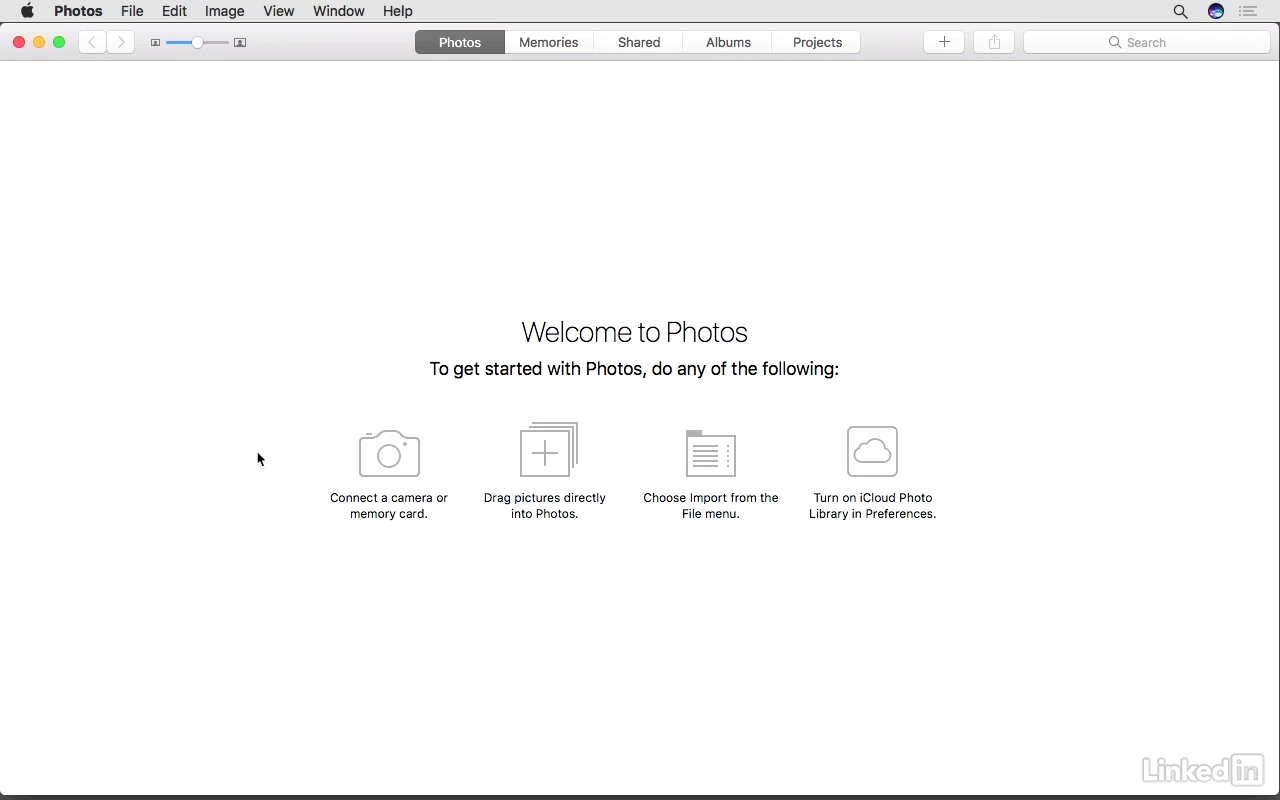
Task: Click the plus Add button in toolbar
Action: point(944,42)
